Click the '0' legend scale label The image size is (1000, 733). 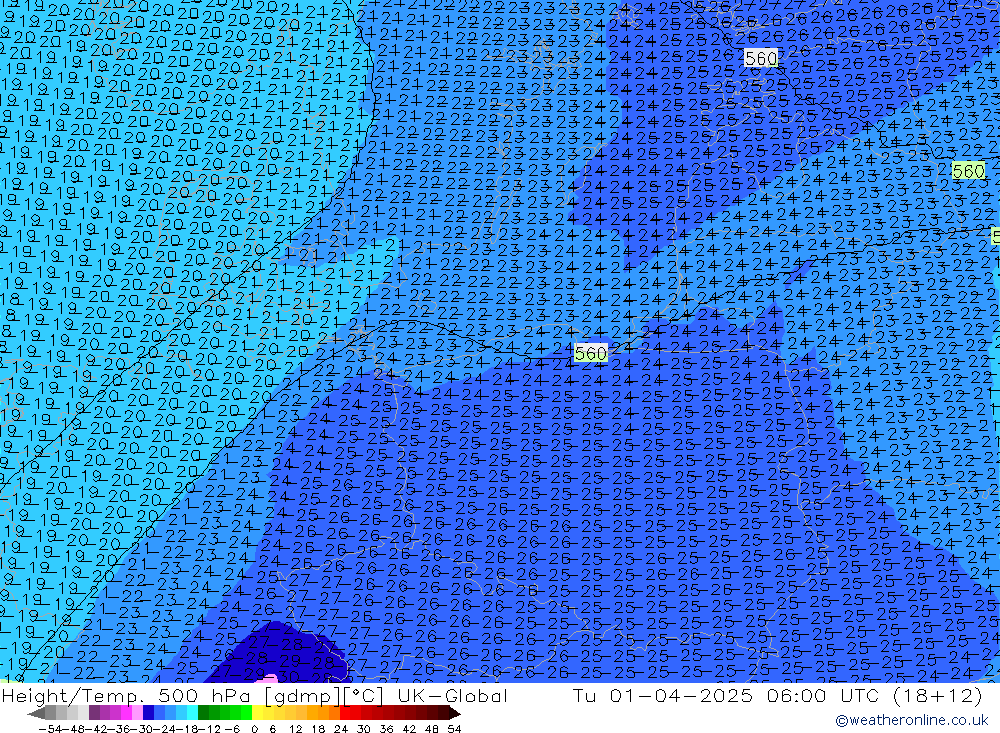(x=254, y=729)
